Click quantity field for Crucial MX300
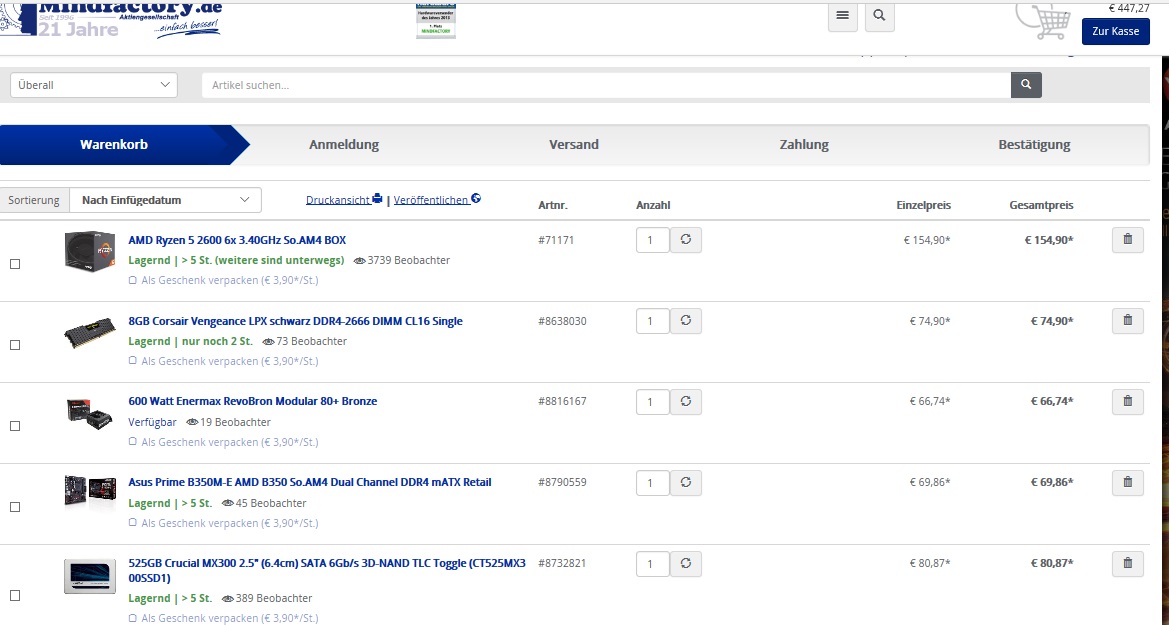Viewport: 1169px width, 625px height. (x=652, y=564)
